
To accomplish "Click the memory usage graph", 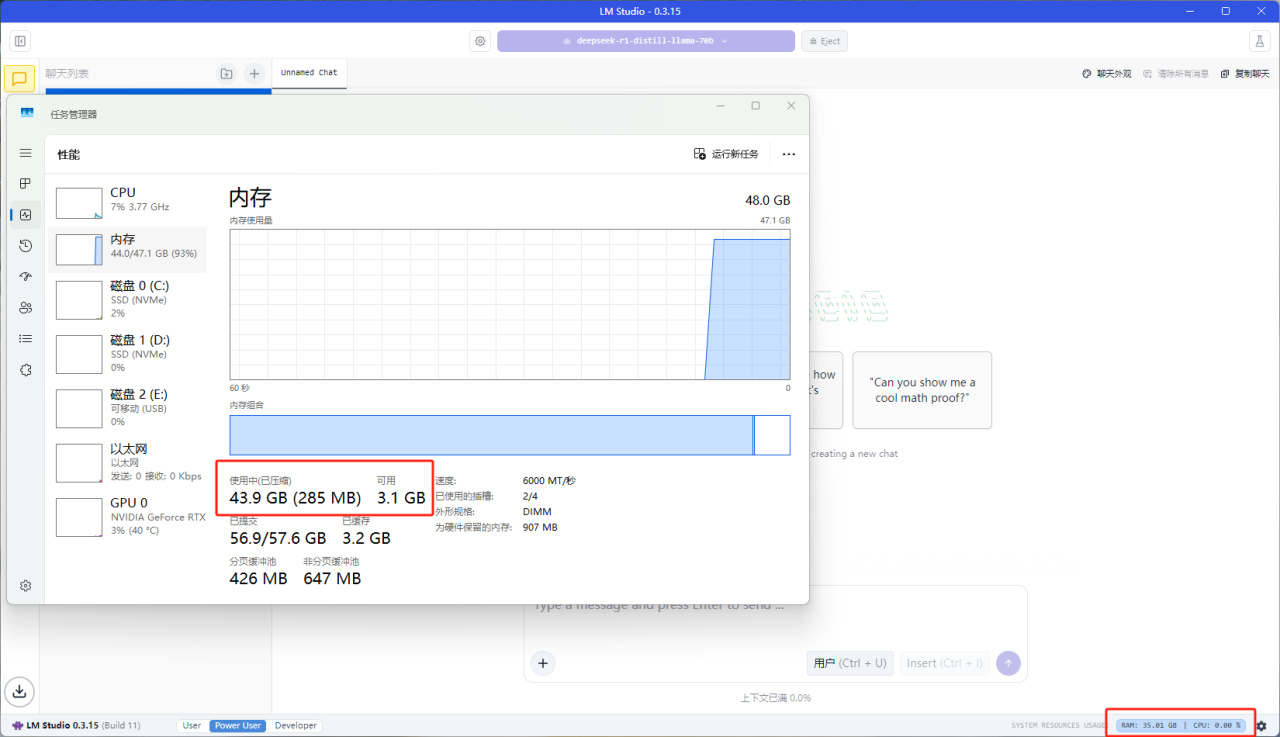I will point(510,304).
